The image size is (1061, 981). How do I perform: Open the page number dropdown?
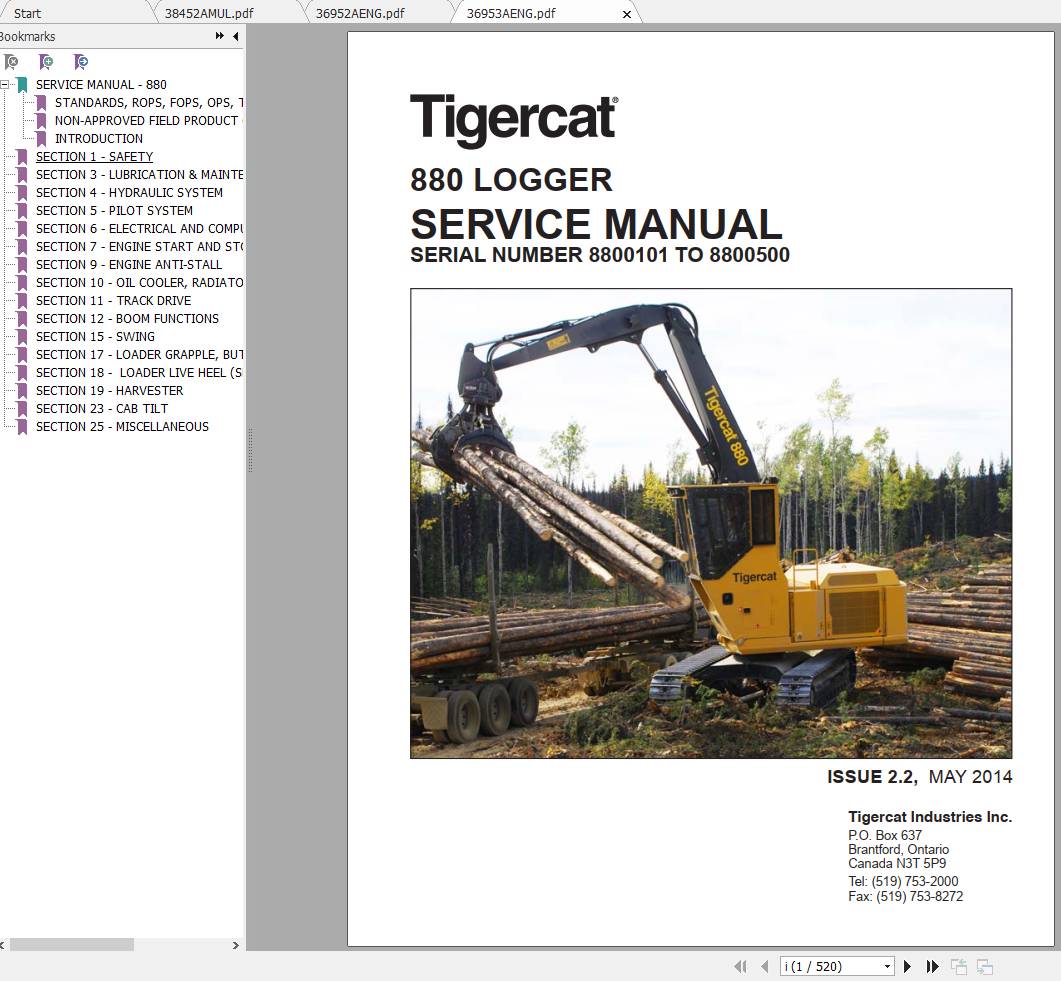coord(886,966)
